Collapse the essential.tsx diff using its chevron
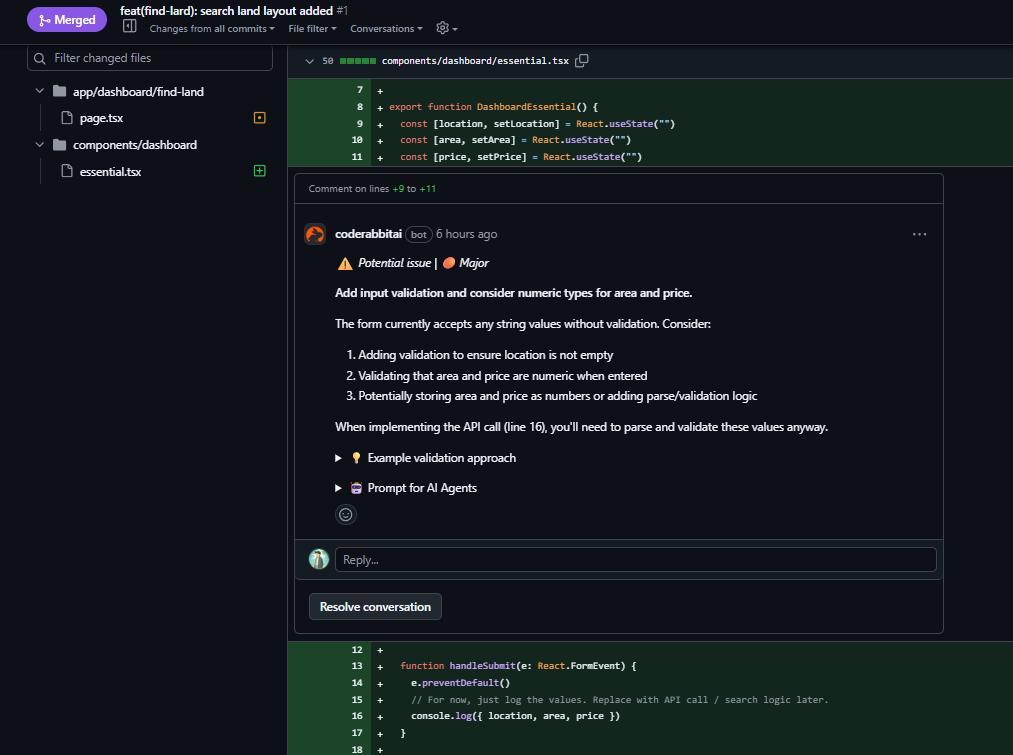This screenshot has height=755, width=1013. 310,60
